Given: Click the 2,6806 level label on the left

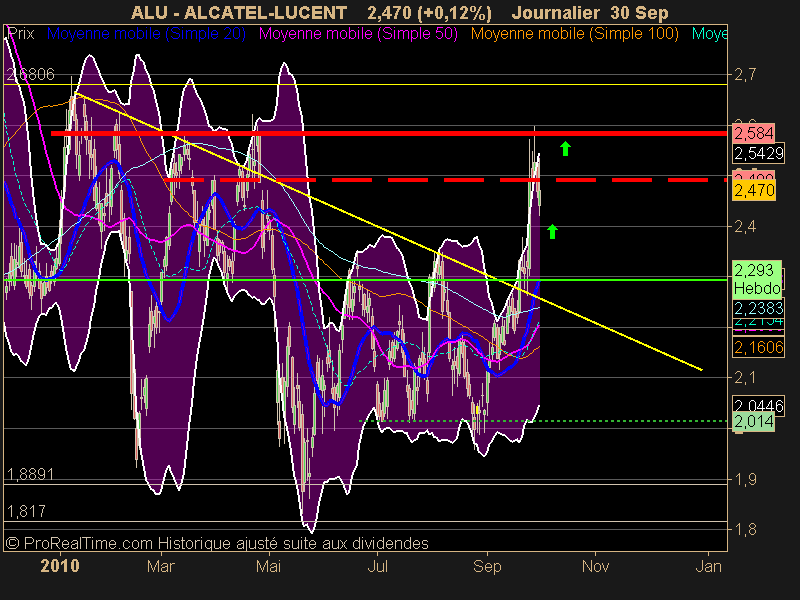Looking at the screenshot, I should coord(30,74).
